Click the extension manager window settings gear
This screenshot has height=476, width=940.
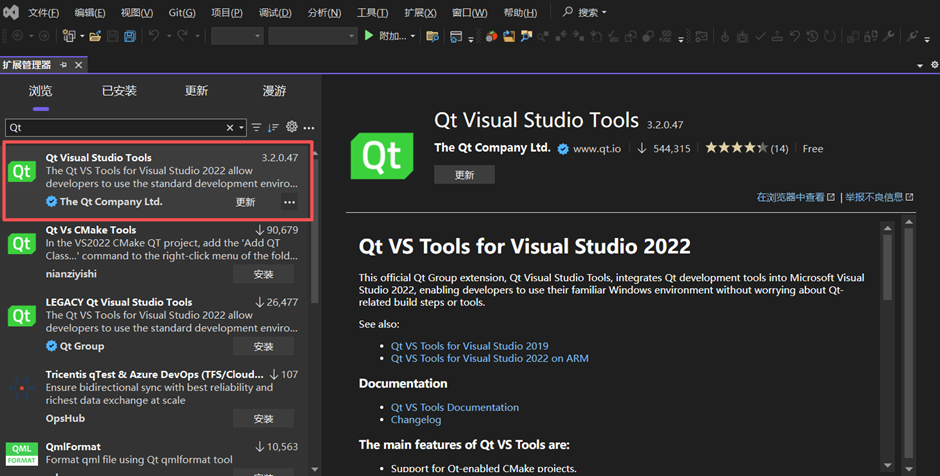[934, 64]
